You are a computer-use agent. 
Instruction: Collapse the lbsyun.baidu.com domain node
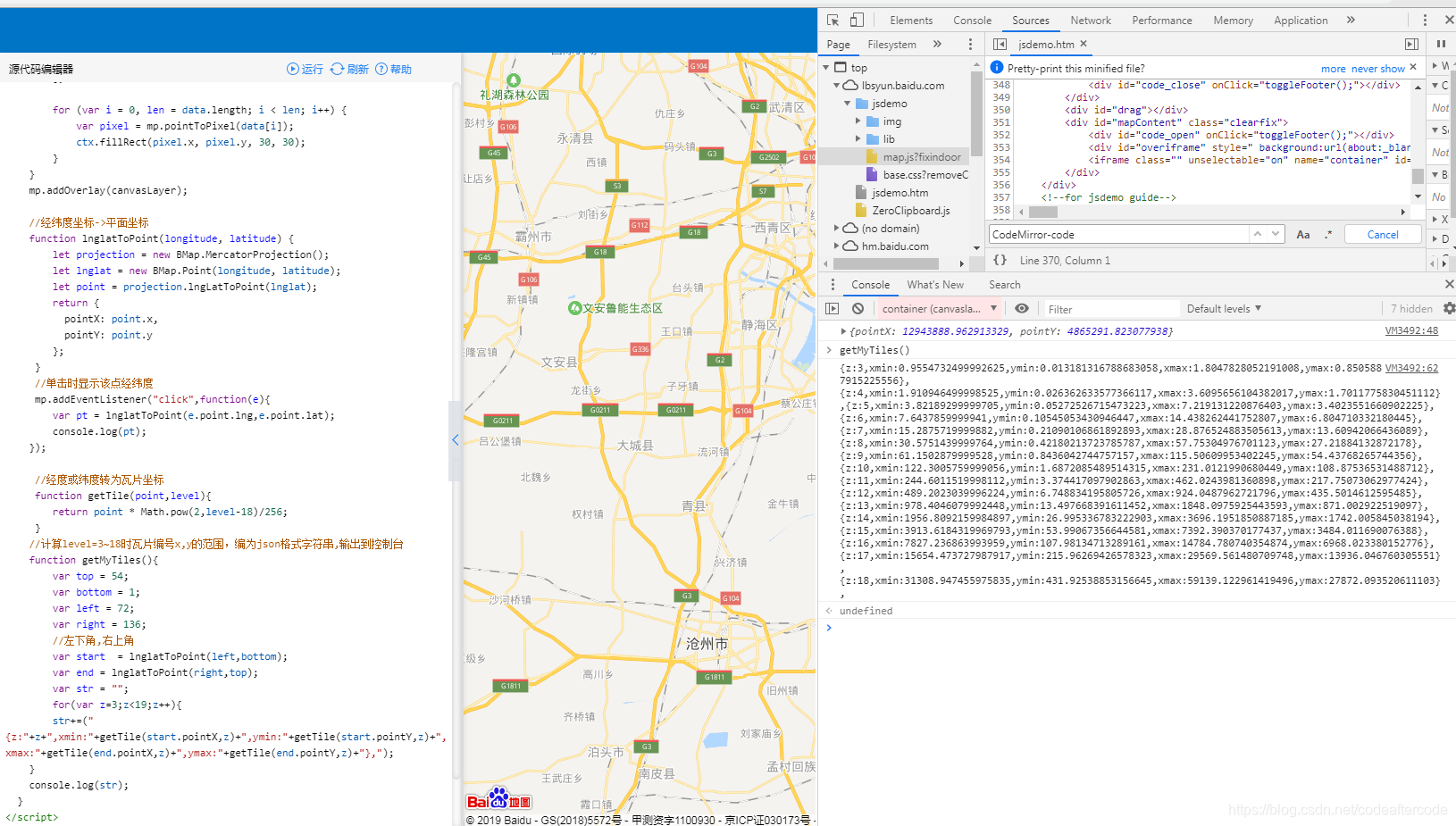click(837, 85)
